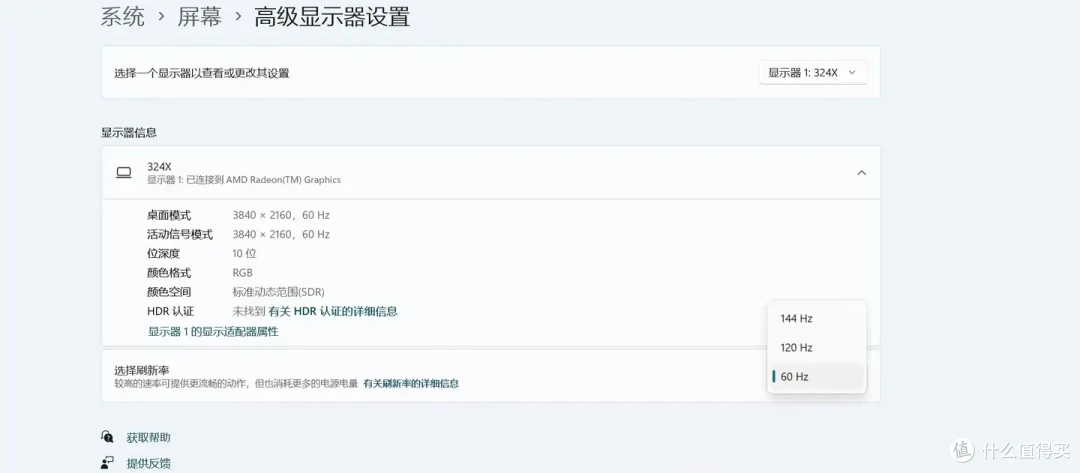Screen dimensions: 1080x473
Task: Click the 高级显示器设置 page title
Action: coord(332,17)
